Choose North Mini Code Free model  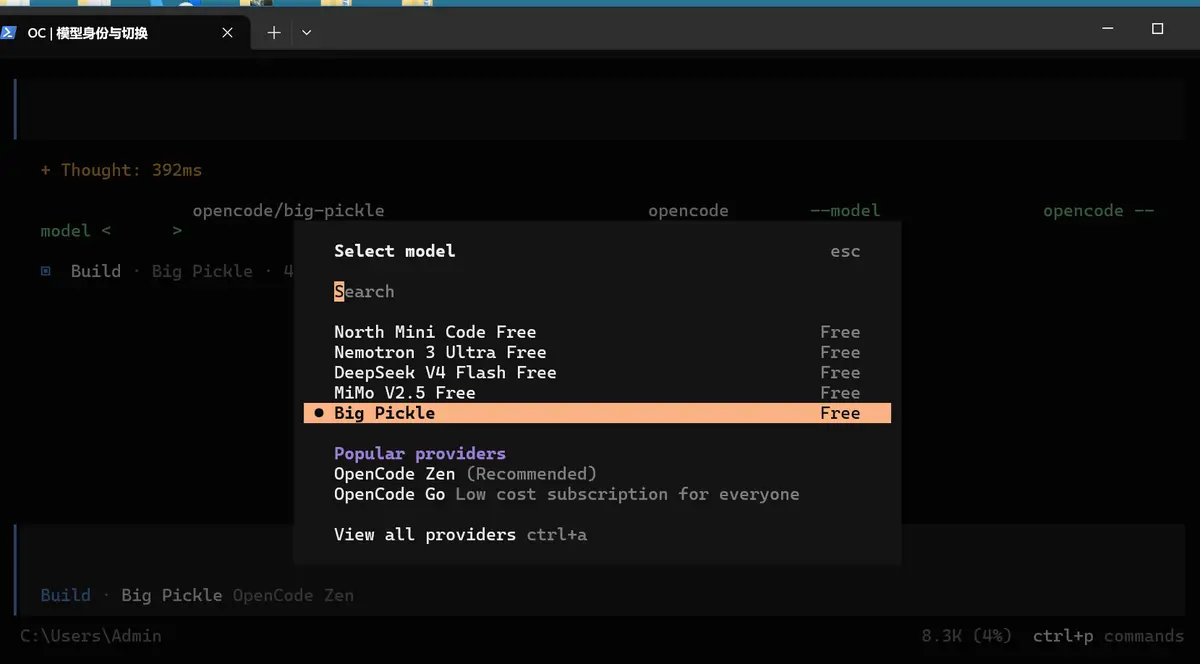(597, 332)
